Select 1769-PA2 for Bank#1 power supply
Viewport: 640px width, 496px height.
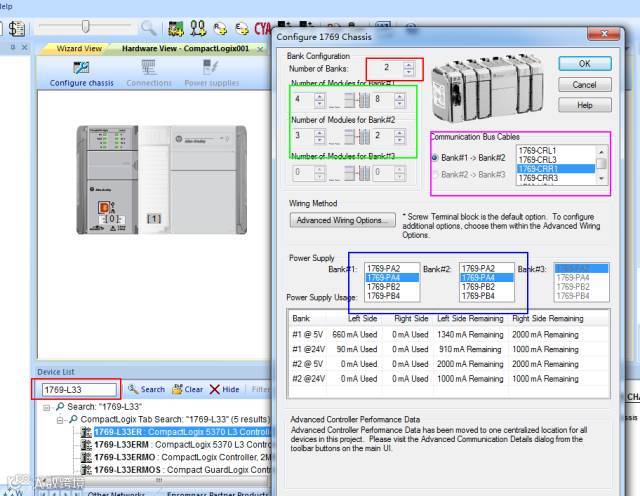(x=392, y=269)
